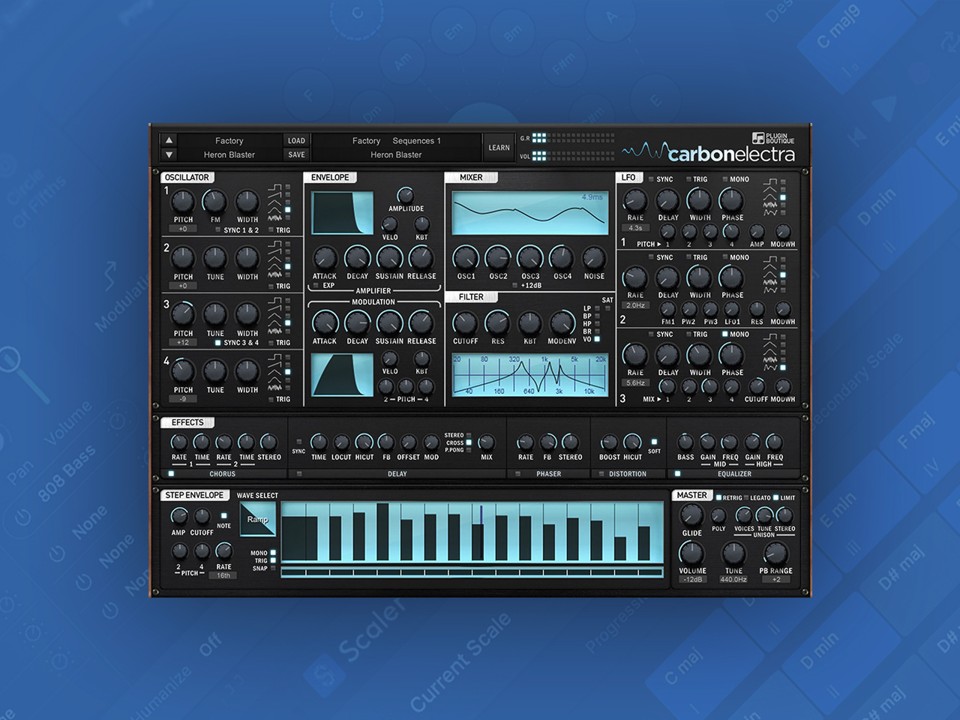
Task: Click the Ramp wave select thumbnail
Action: [x=258, y=520]
